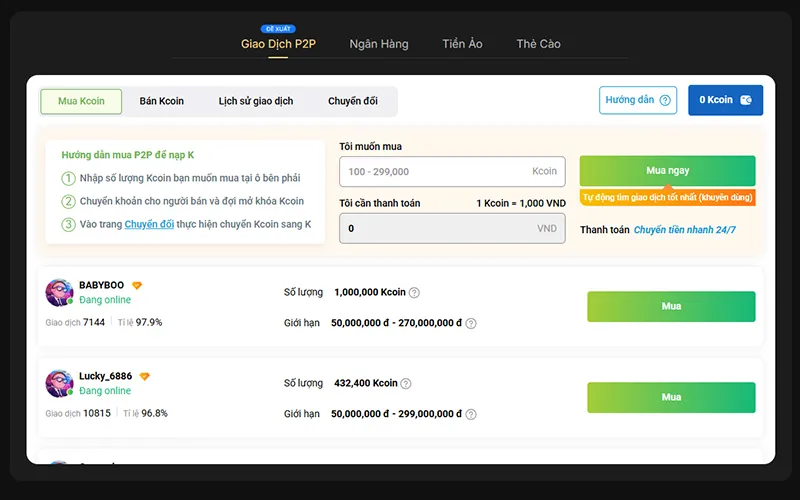Click Giao dịch 7144 stat
Viewport: 800px width, 500px height.
pyautogui.click(x=75, y=322)
